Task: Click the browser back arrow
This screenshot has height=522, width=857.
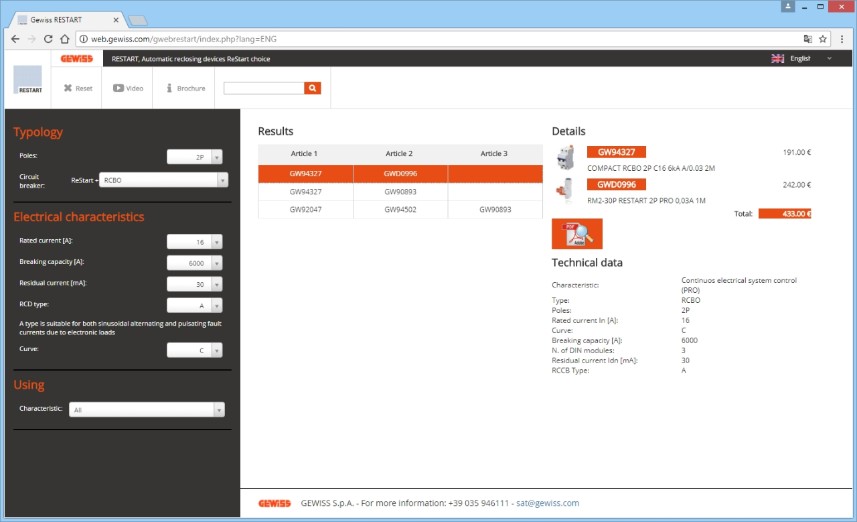Action: click(15, 39)
